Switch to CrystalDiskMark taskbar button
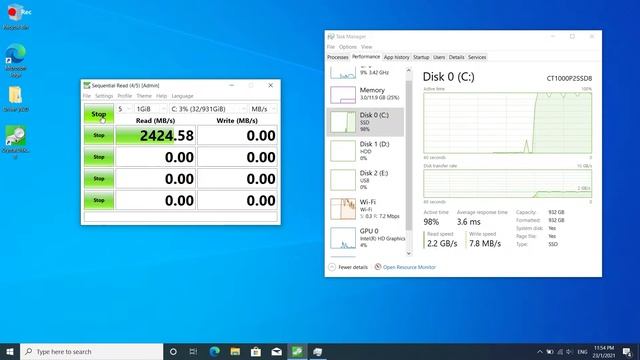 coord(297,351)
